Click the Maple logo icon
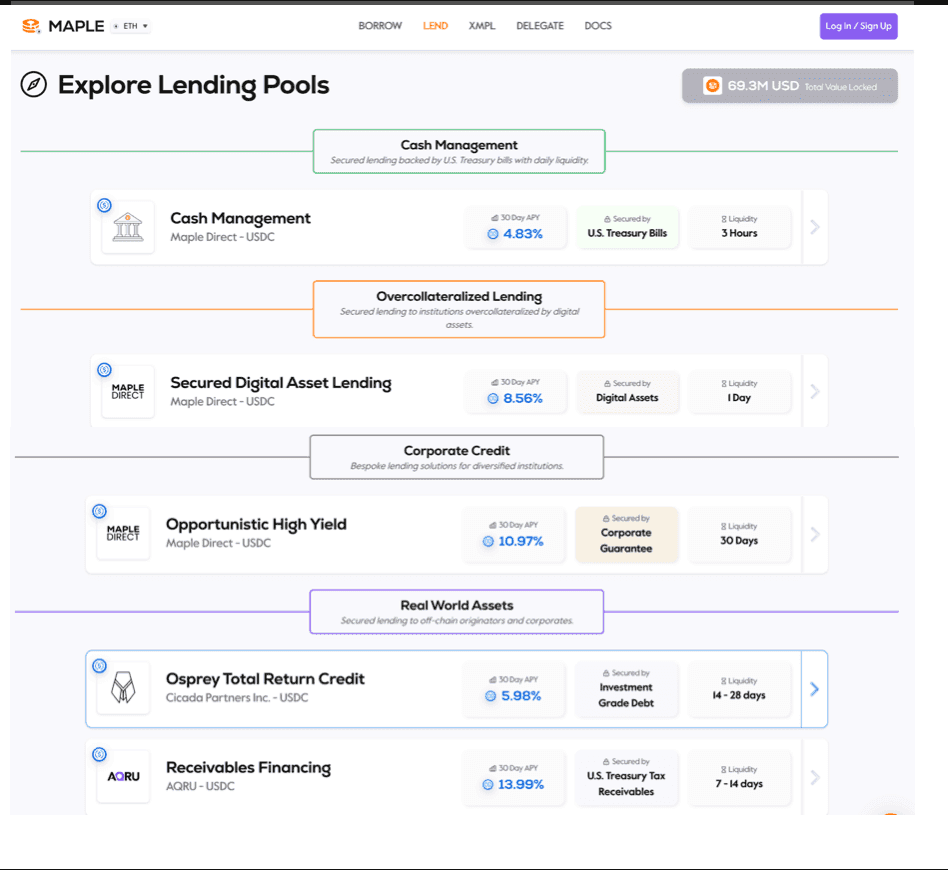The image size is (948, 870). [32, 26]
